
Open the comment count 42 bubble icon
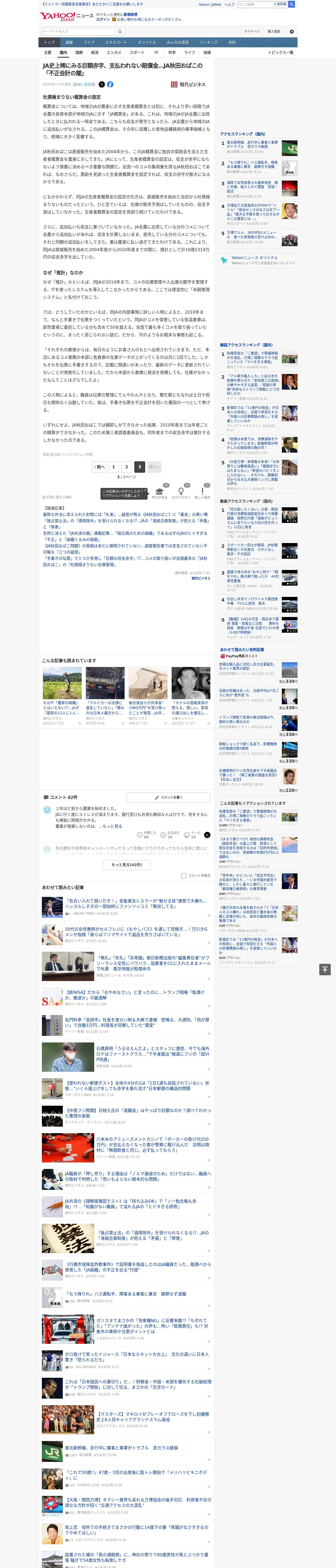(78, 85)
